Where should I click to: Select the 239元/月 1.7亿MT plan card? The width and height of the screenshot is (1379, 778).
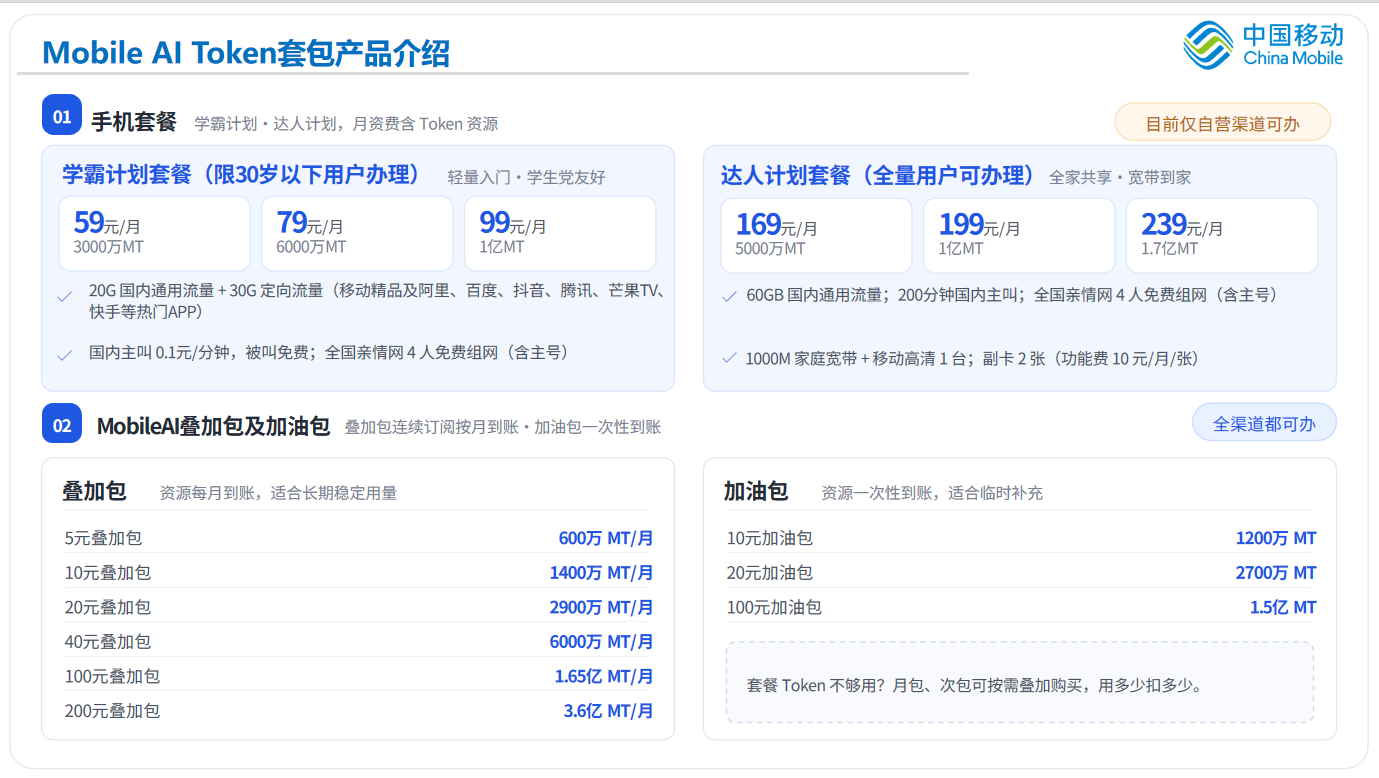pos(1222,235)
